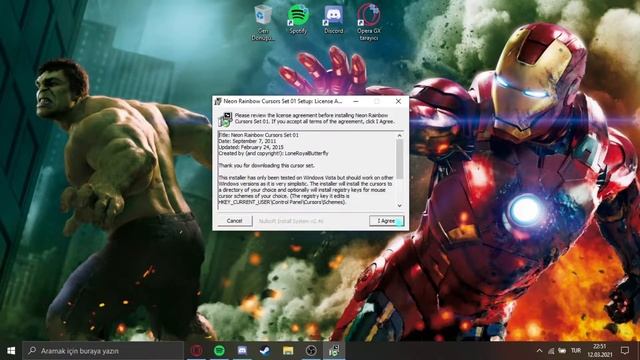Click 'Thank you for downloading this cursor set.'
Screen dimensions: 640x360
point(267,165)
